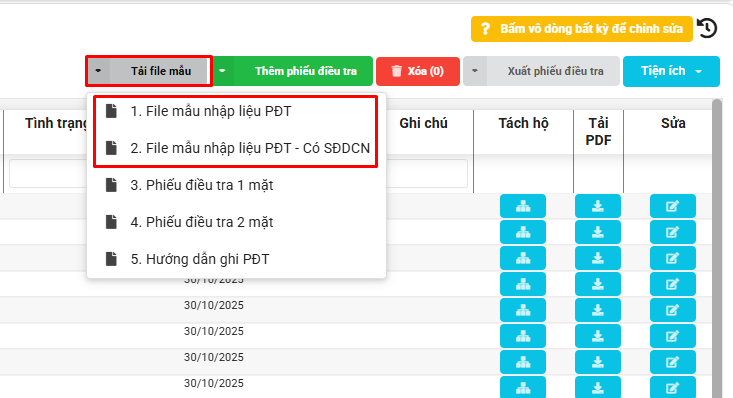This screenshot has width=733, height=398.
Task: Click the Ghi chú column header
Action: [423, 123]
